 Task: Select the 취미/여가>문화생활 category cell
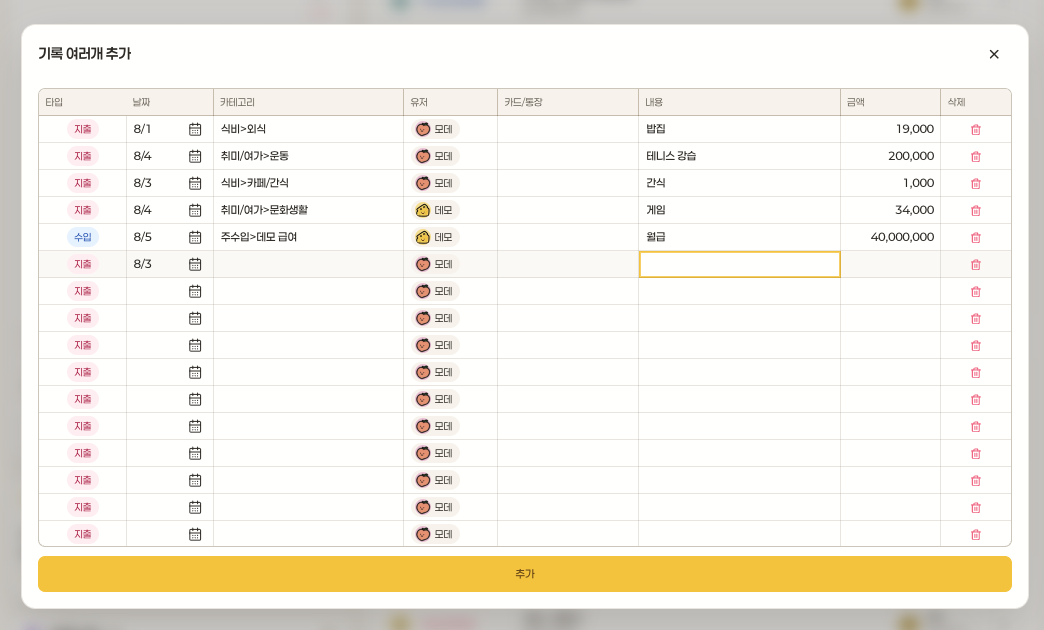coord(308,210)
